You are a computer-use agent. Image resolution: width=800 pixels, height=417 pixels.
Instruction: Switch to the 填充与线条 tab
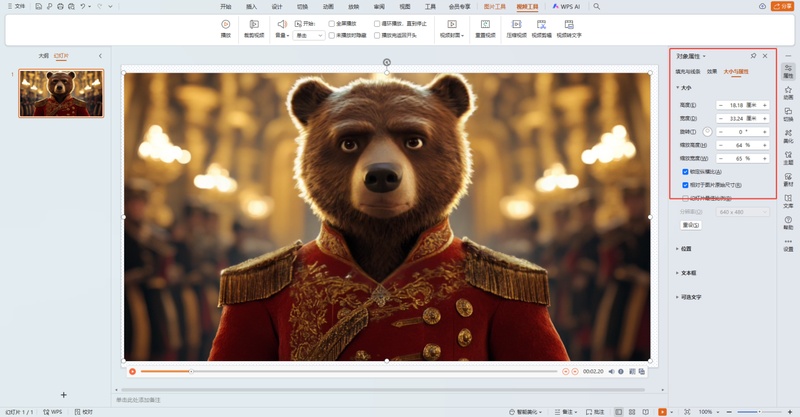(688, 72)
